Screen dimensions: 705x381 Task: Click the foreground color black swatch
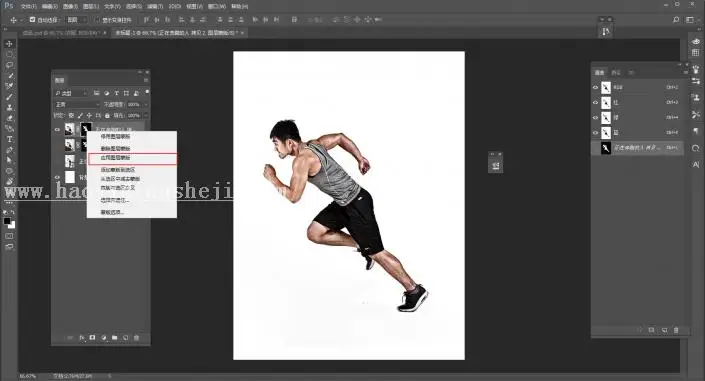(x=7, y=221)
